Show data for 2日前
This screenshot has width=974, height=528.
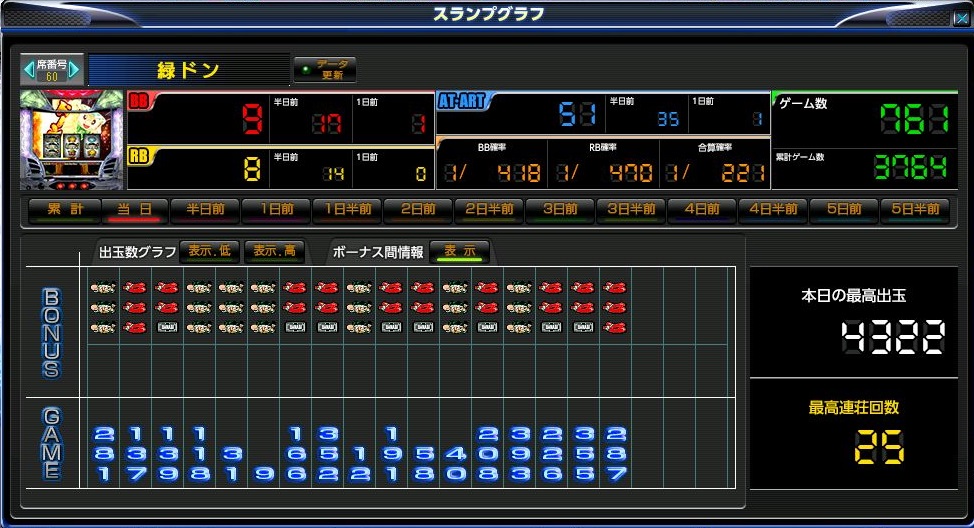click(418, 210)
